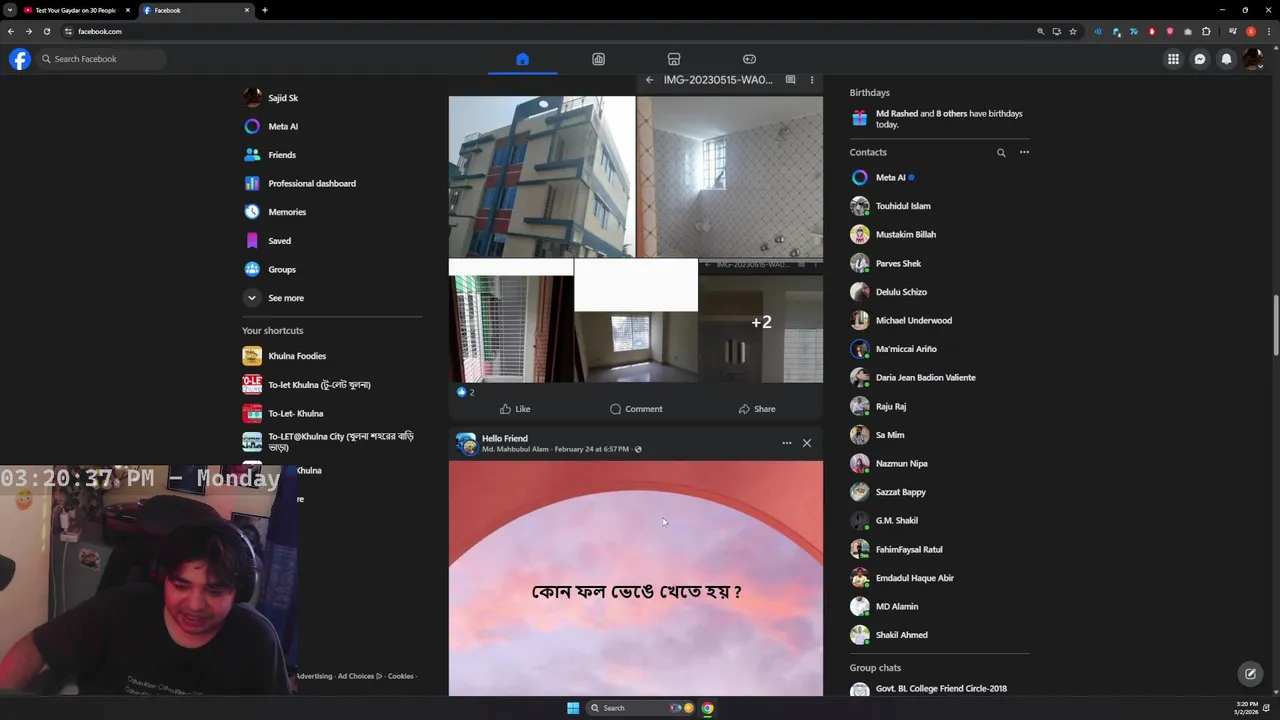Open Chrome from taskbar
This screenshot has height=720, width=1280.
click(x=707, y=708)
